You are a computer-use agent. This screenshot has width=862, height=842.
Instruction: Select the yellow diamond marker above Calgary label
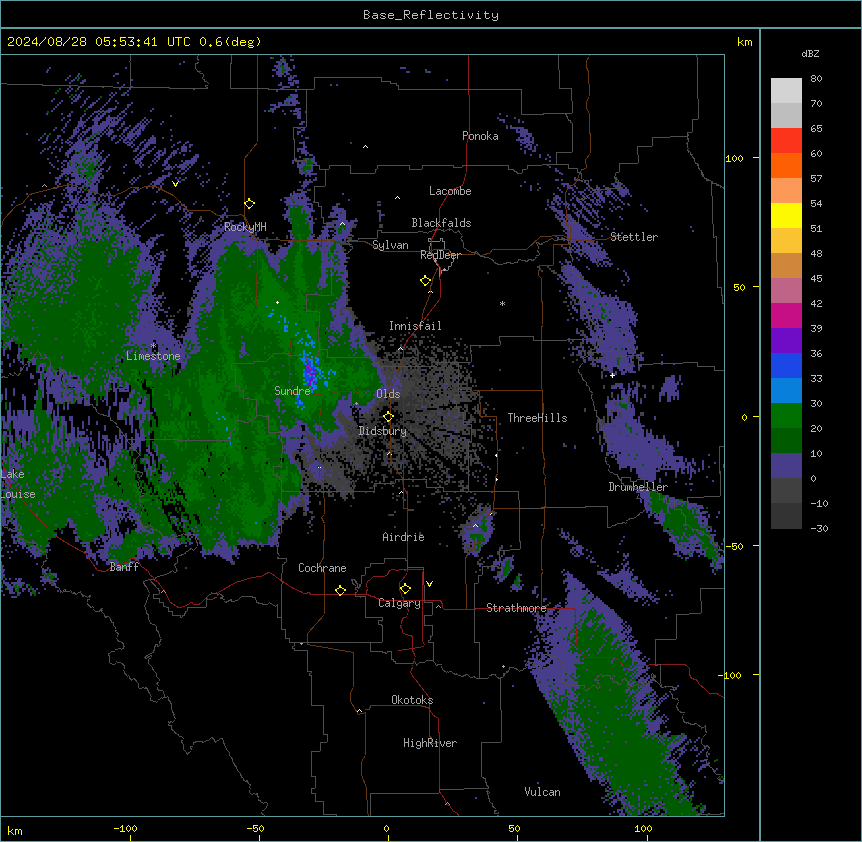[x=405, y=589]
